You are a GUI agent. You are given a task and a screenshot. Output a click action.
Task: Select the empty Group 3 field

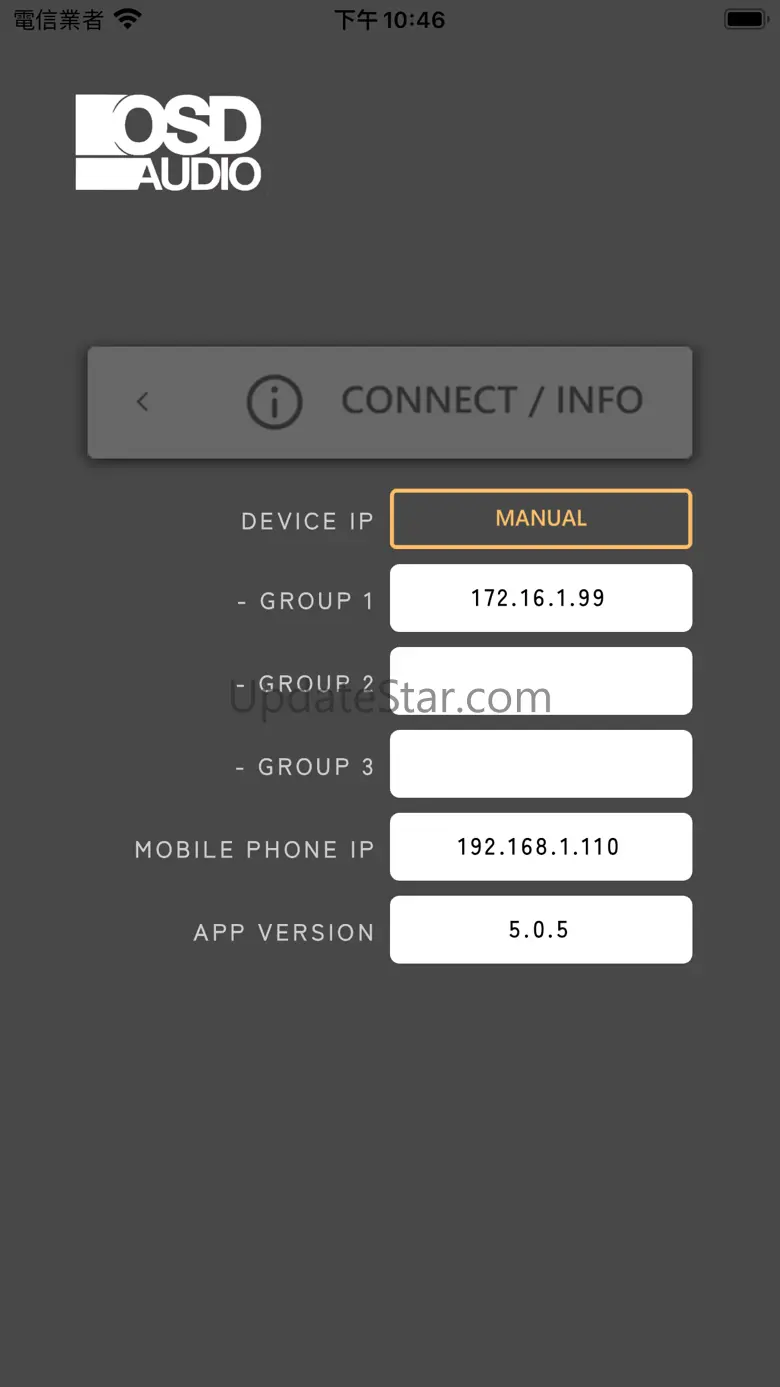pyautogui.click(x=541, y=764)
